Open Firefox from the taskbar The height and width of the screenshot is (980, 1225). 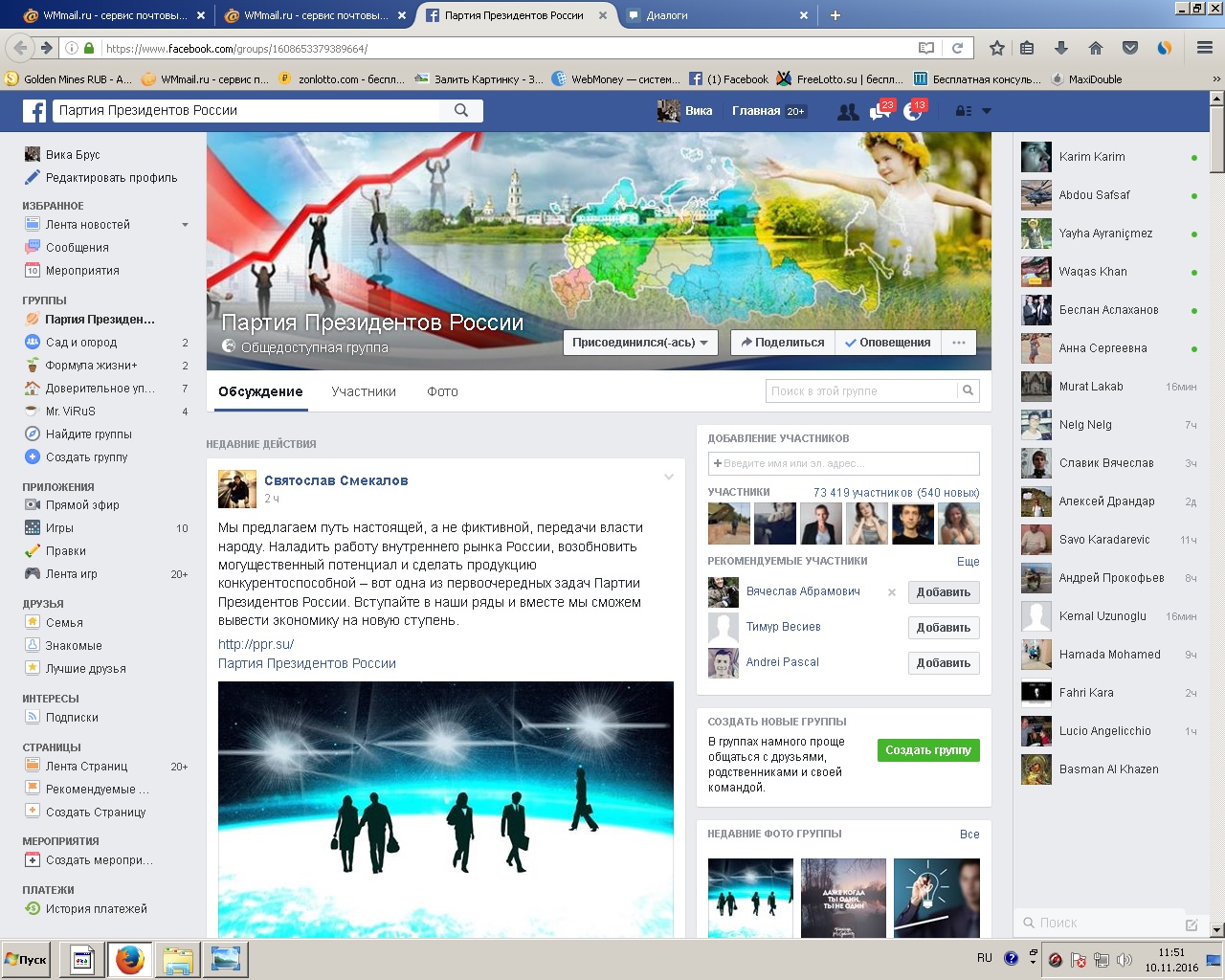pos(129,960)
